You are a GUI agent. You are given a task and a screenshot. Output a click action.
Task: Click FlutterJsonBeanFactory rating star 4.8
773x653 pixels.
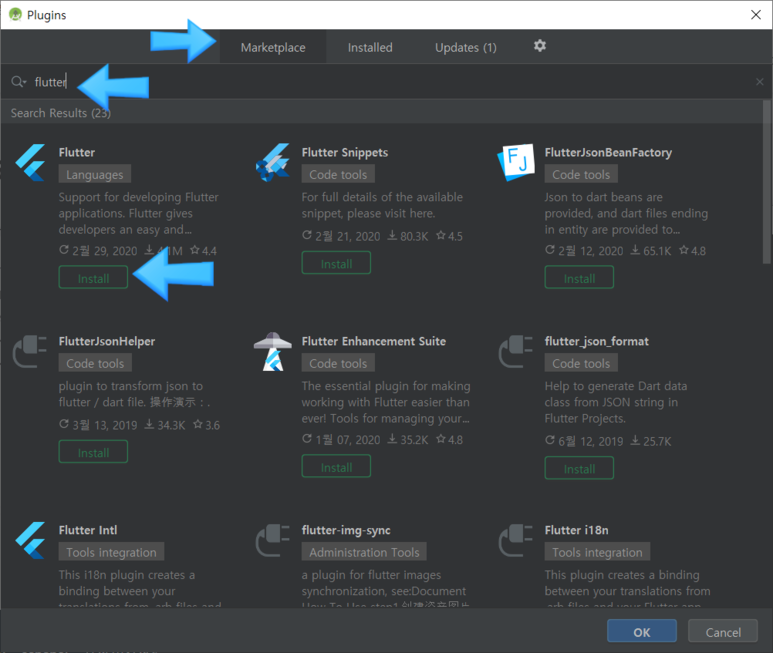pos(684,250)
